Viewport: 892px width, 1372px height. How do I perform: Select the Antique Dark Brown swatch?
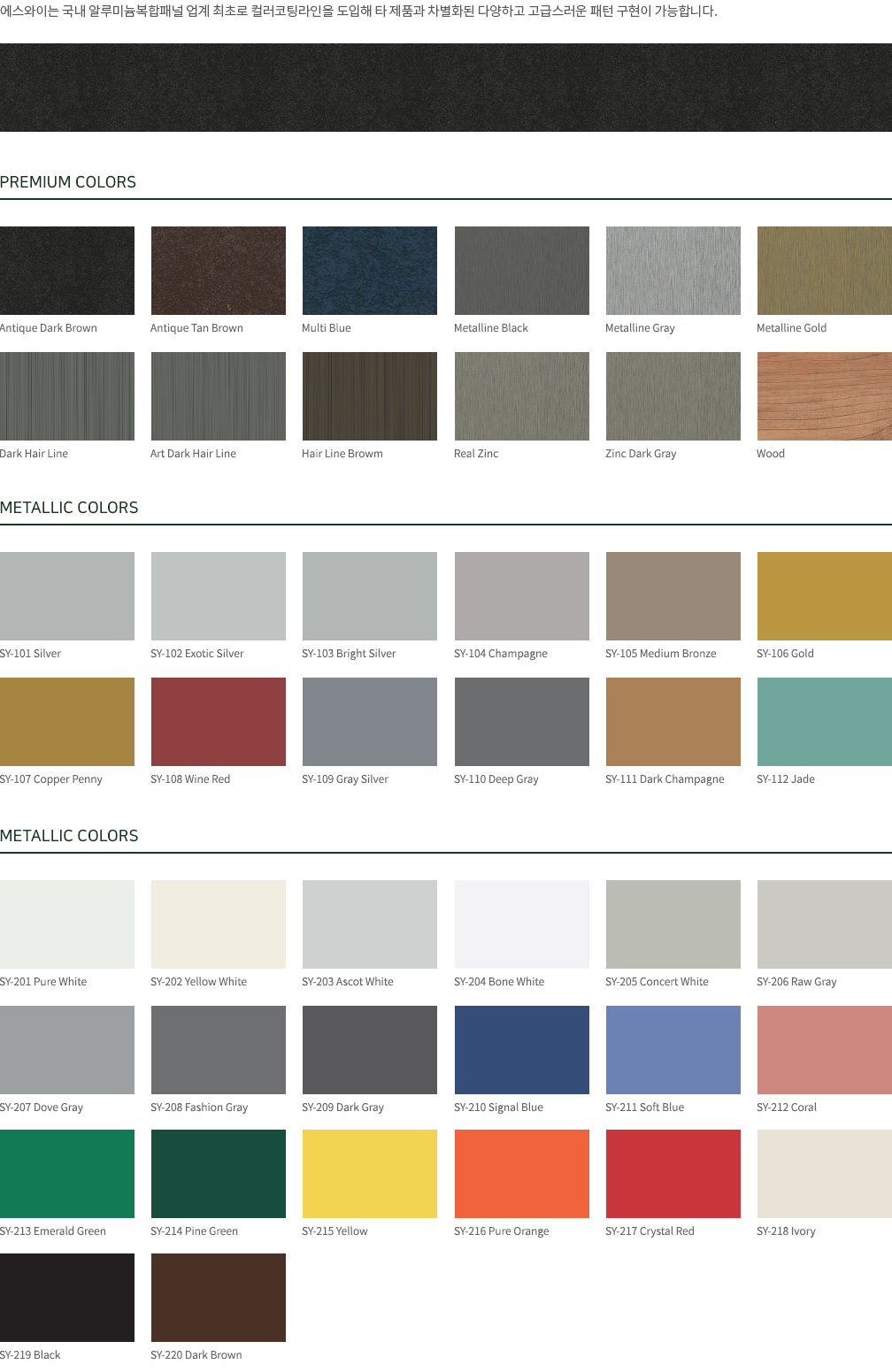pyautogui.click(x=67, y=271)
